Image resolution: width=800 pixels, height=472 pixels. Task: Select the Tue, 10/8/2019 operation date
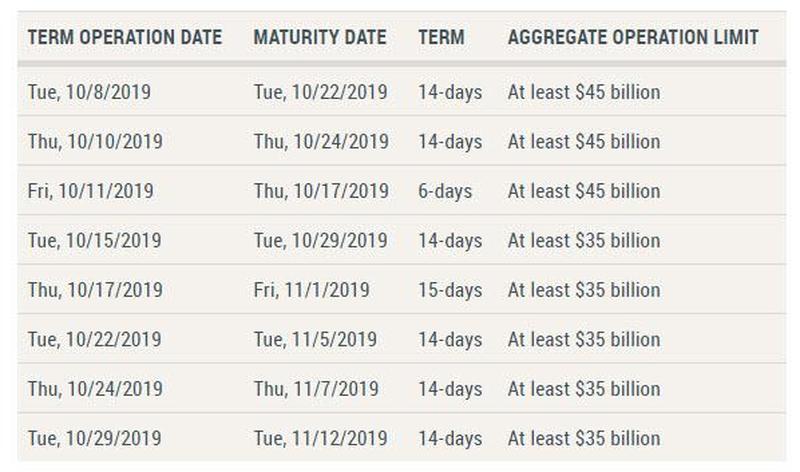[89, 92]
